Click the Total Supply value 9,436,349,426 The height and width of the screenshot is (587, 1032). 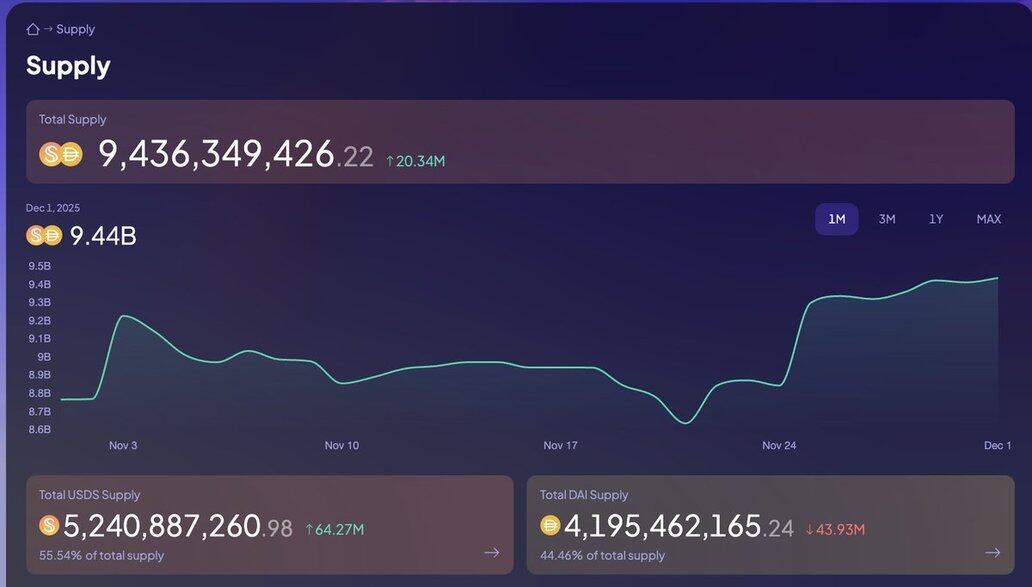click(x=216, y=154)
